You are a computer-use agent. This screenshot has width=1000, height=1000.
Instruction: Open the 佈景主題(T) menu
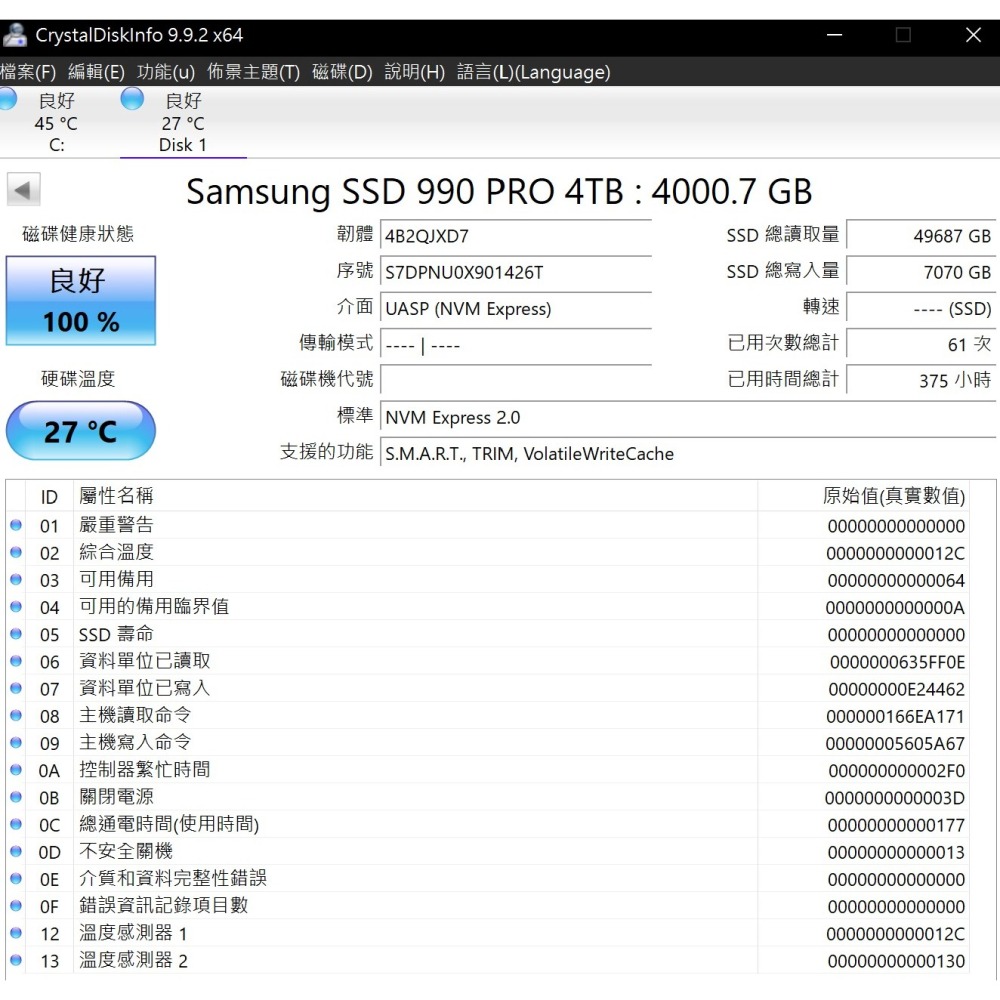[x=253, y=71]
